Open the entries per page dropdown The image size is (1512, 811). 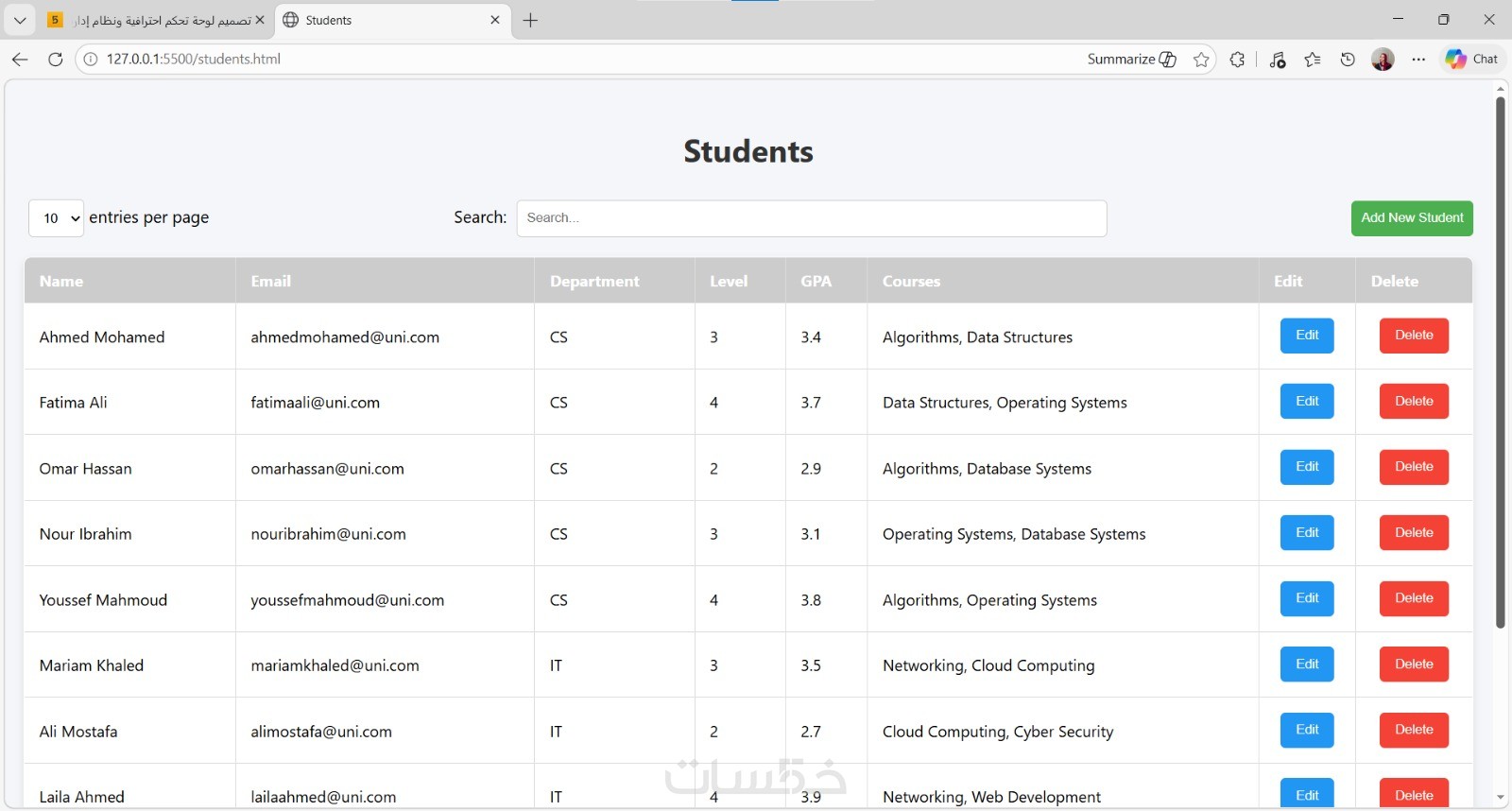57,218
